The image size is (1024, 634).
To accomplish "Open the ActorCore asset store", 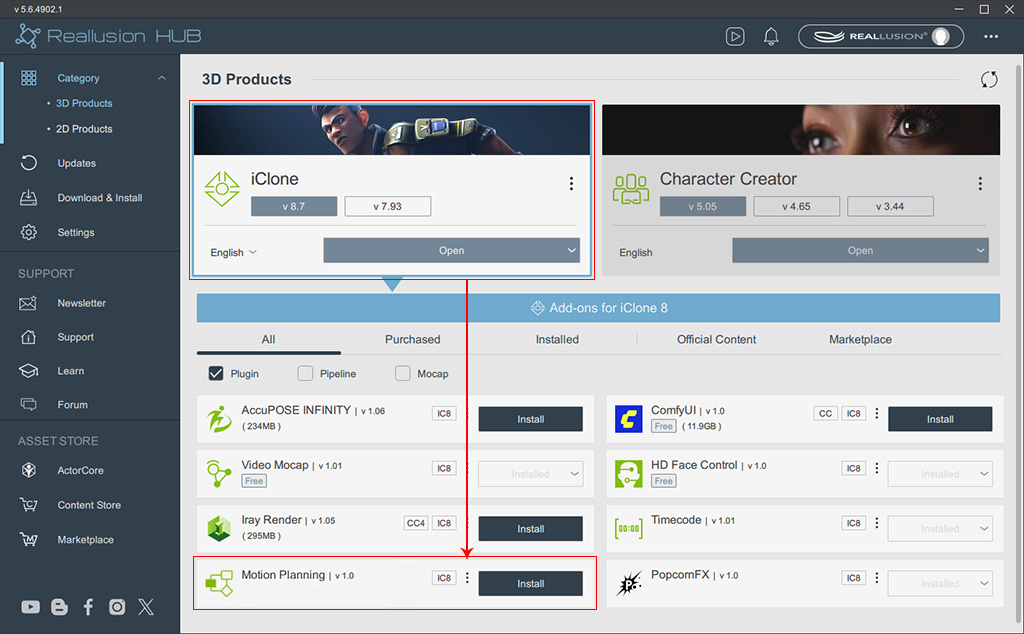I will [x=80, y=470].
